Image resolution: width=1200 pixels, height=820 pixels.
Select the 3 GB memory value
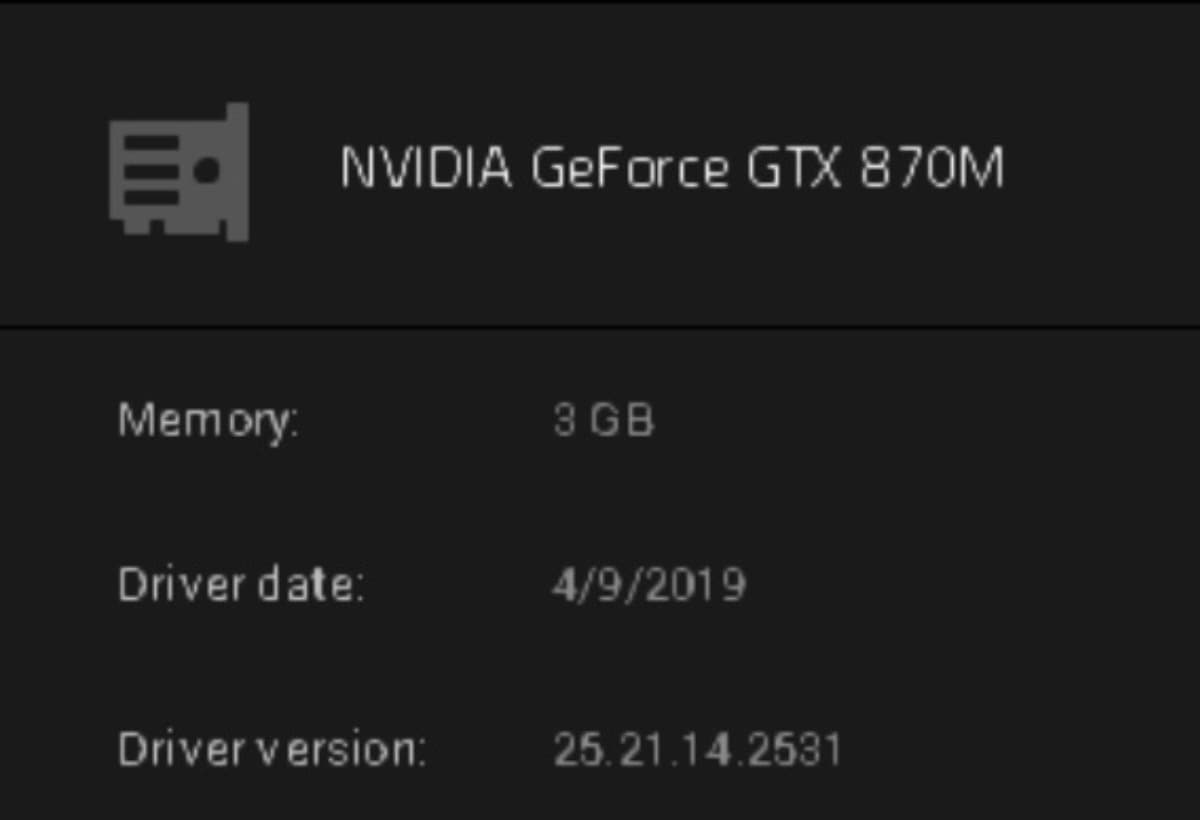(x=603, y=420)
